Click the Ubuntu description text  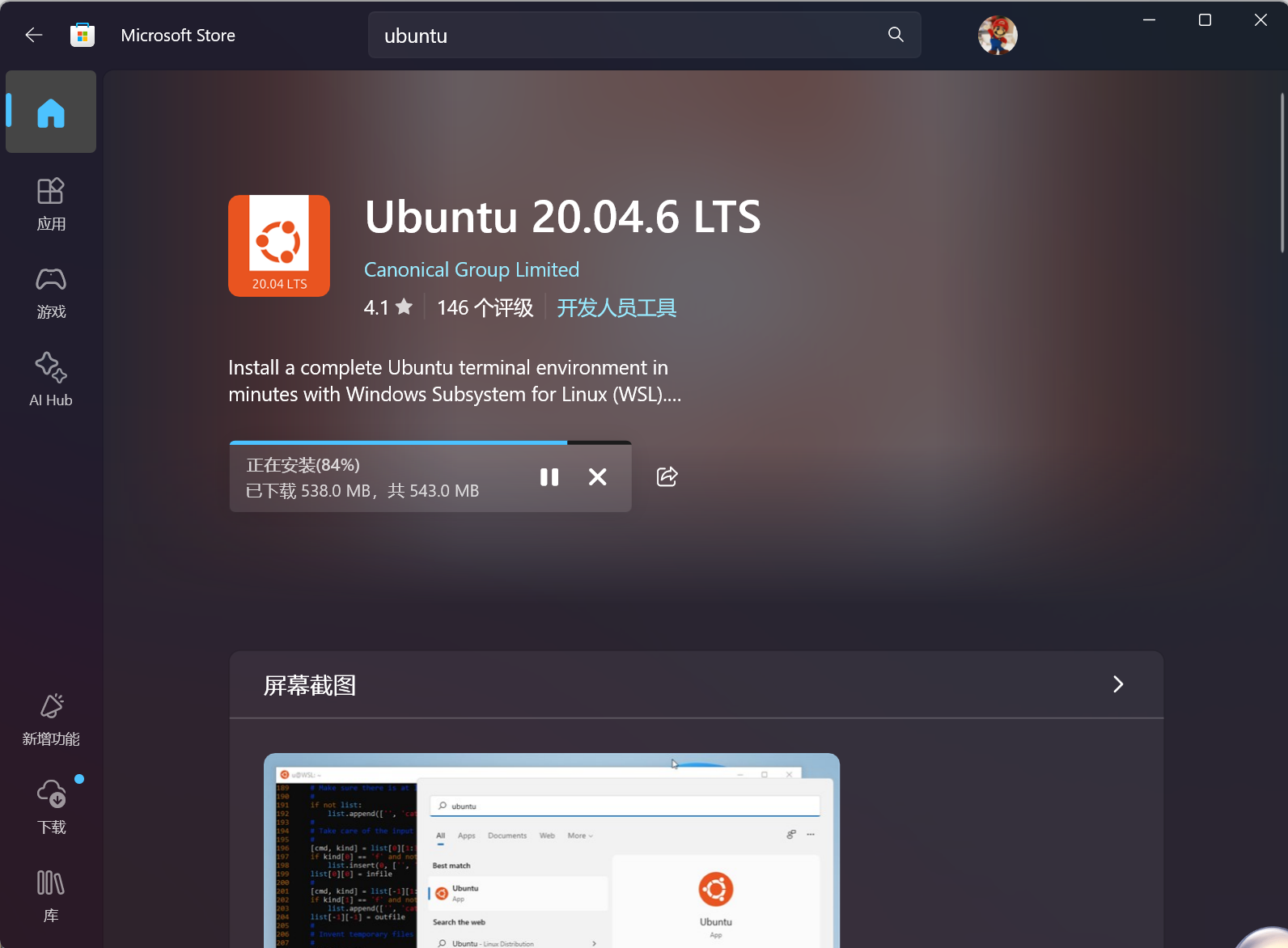[455, 381]
